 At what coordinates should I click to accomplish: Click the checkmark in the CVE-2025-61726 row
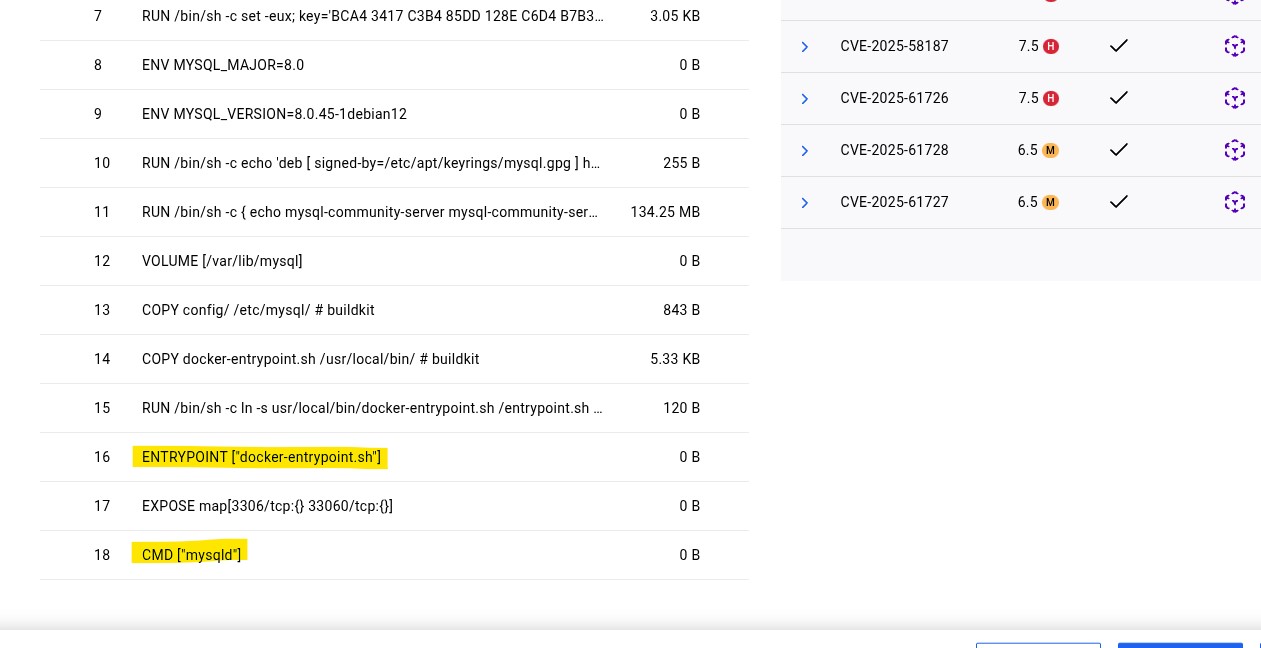tap(1119, 98)
